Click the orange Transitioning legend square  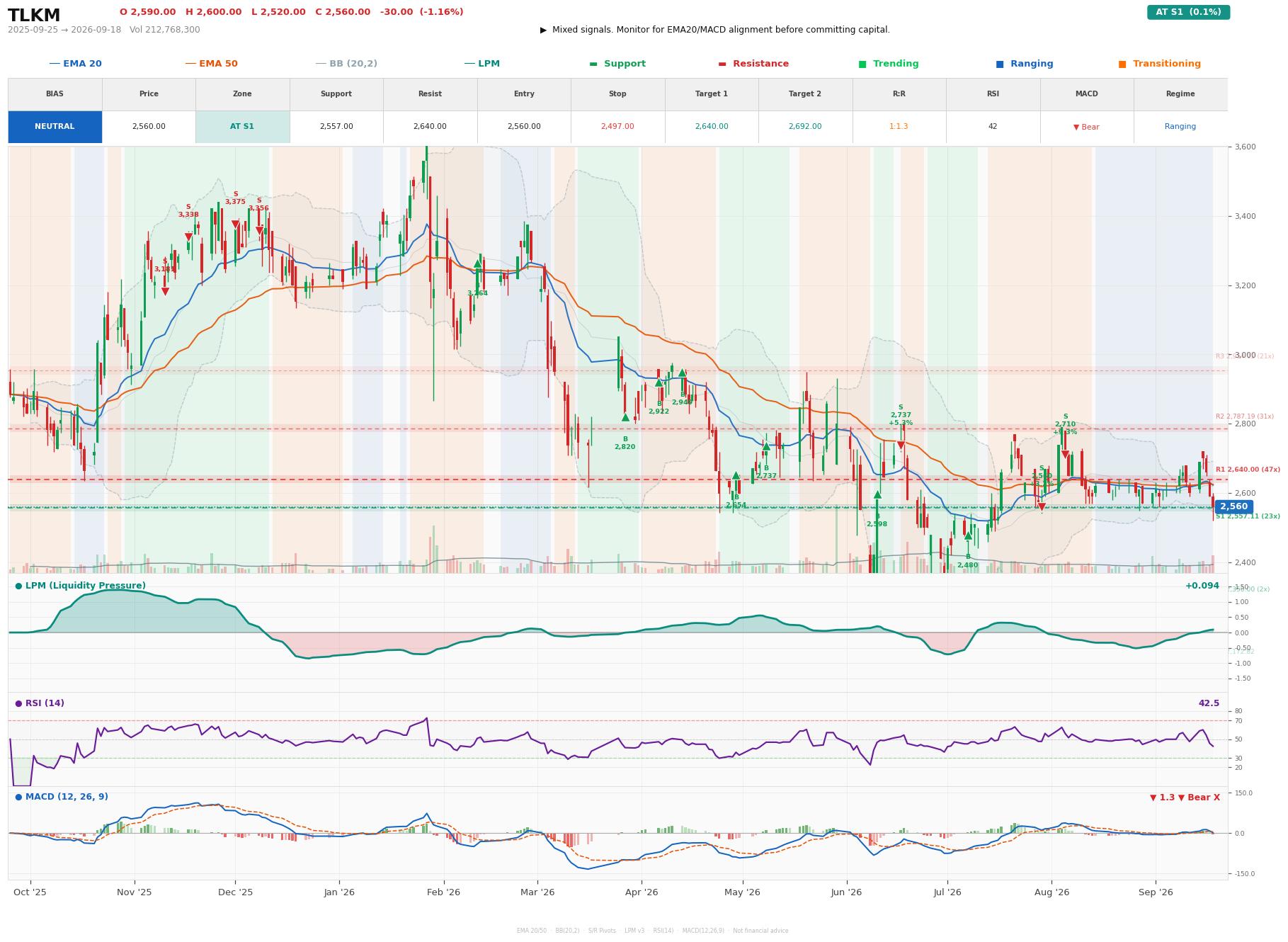tap(1122, 64)
